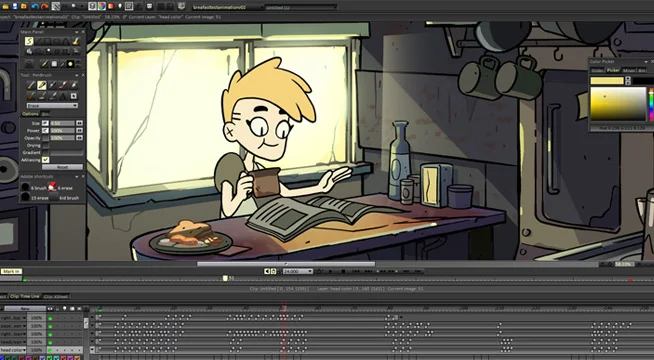Collapse the Main Panel with its arrow
This screenshot has width=654, height=360.
pyautogui.click(x=77, y=32)
